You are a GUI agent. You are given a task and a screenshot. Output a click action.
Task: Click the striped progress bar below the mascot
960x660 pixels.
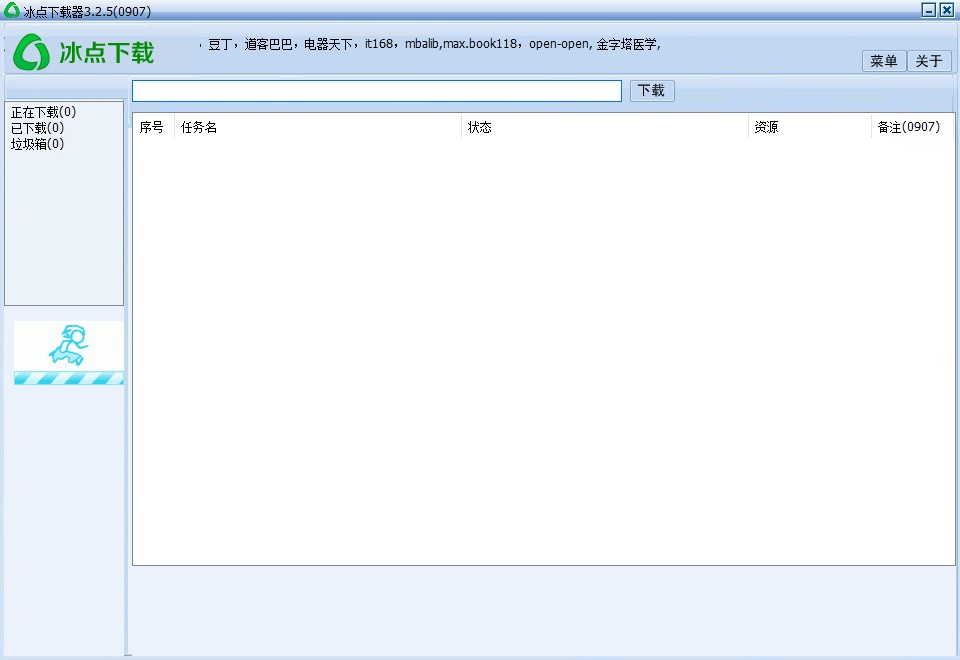(x=67, y=378)
